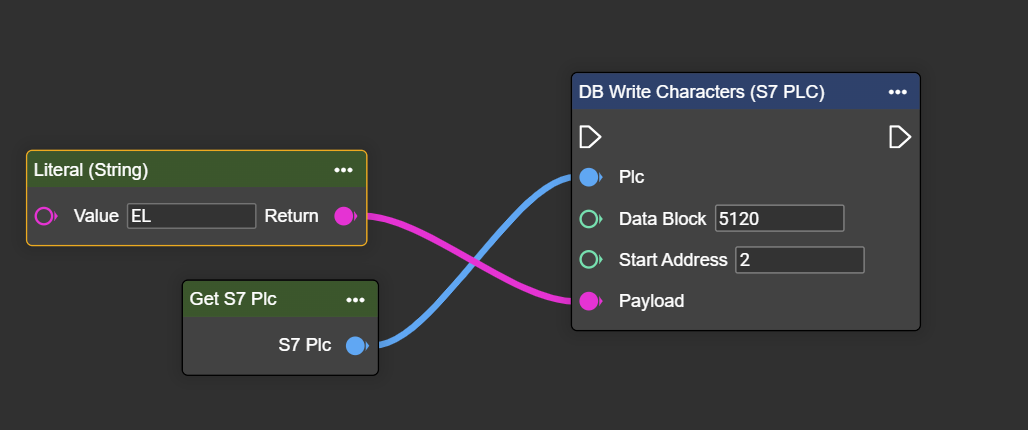Click the Start Address field showing 2
Image resolution: width=1028 pixels, height=430 pixels.
799,260
